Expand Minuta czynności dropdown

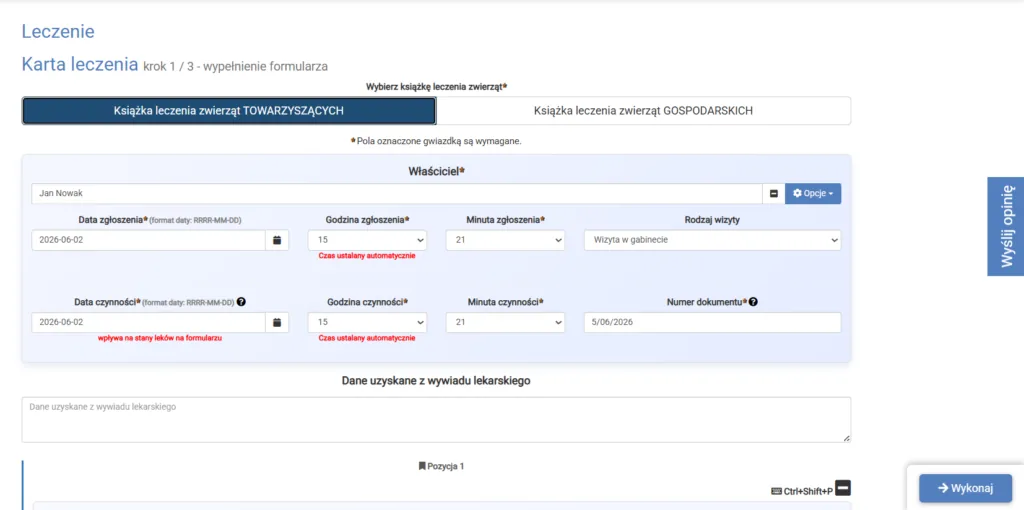(x=505, y=323)
